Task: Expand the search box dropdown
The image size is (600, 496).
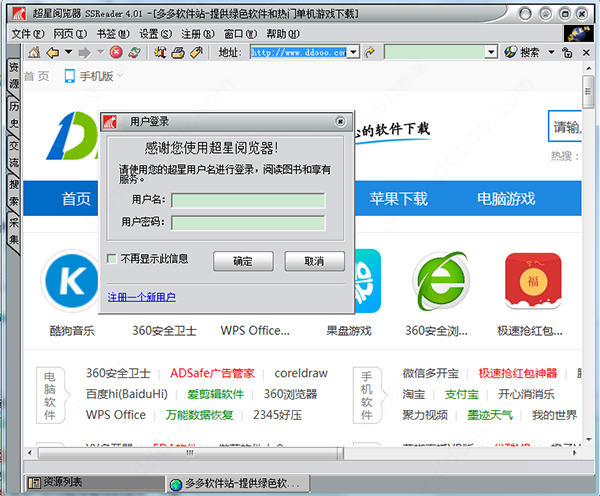Action: pos(491,52)
